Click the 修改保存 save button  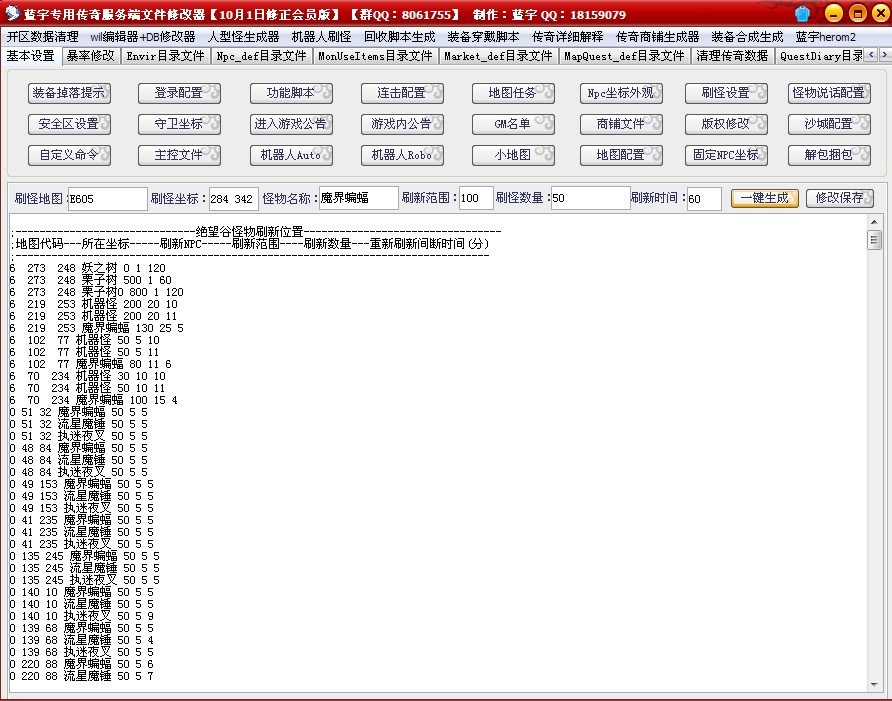pos(840,198)
